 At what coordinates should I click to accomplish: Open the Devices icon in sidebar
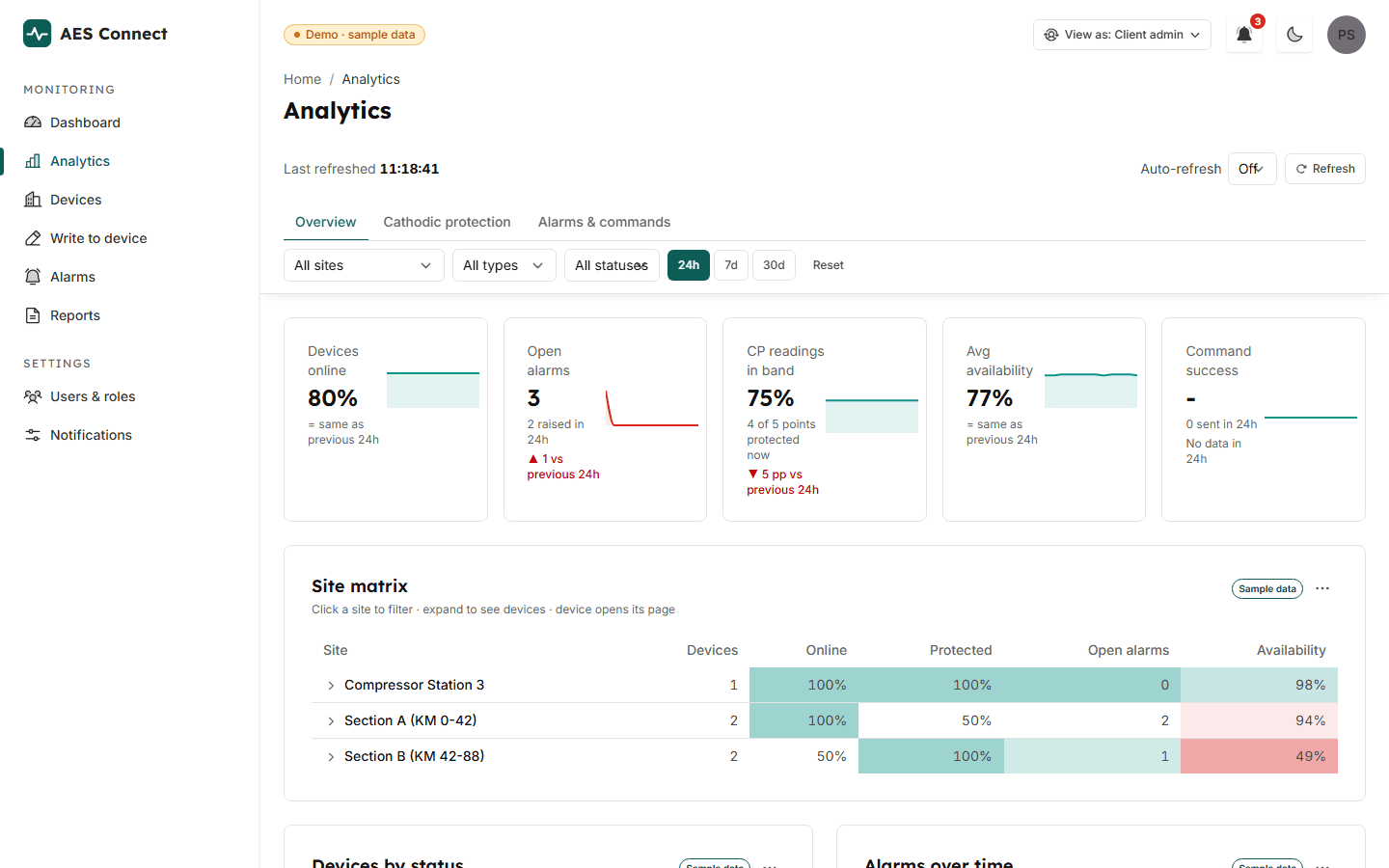coord(33,200)
